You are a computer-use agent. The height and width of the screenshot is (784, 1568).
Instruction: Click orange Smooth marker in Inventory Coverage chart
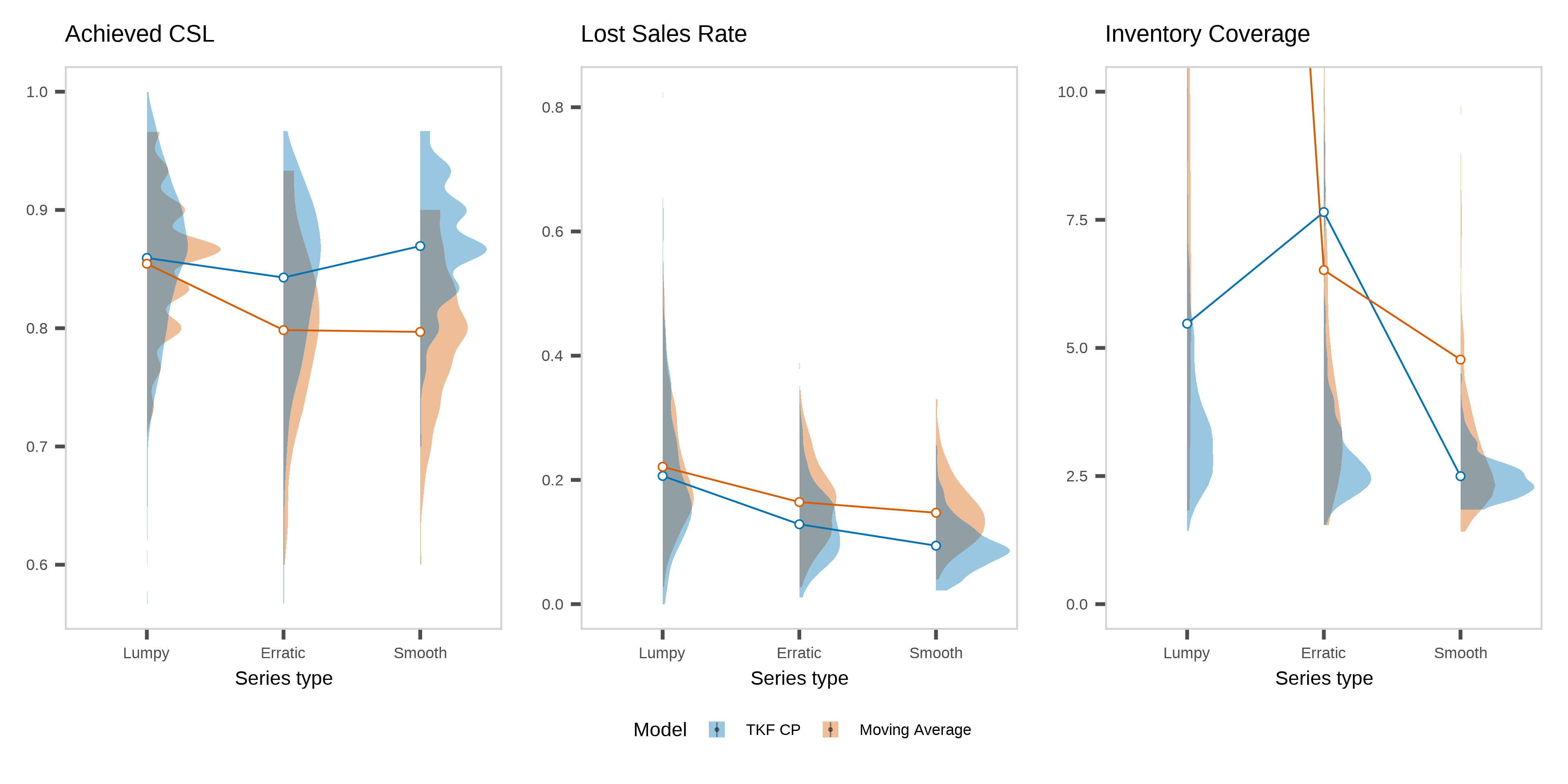(x=1460, y=360)
